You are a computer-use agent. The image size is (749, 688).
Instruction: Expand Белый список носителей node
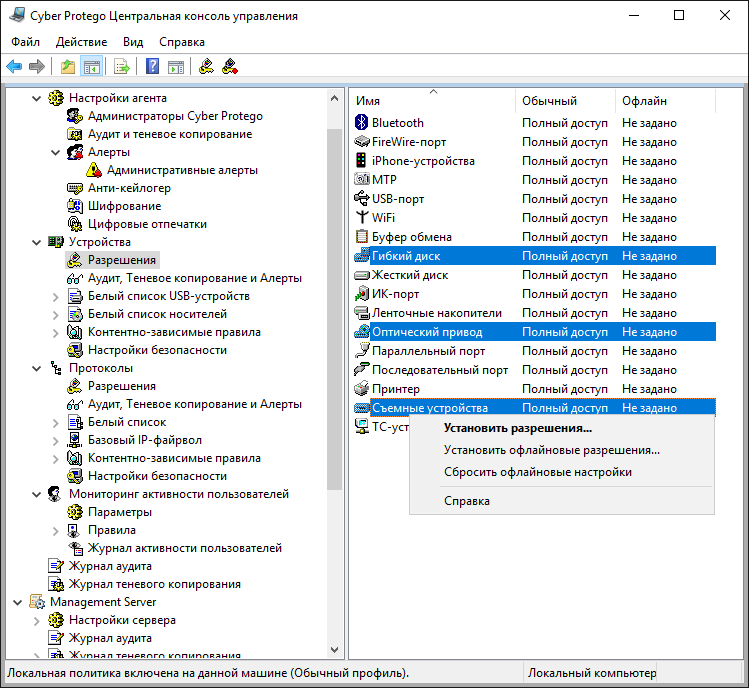(55, 315)
